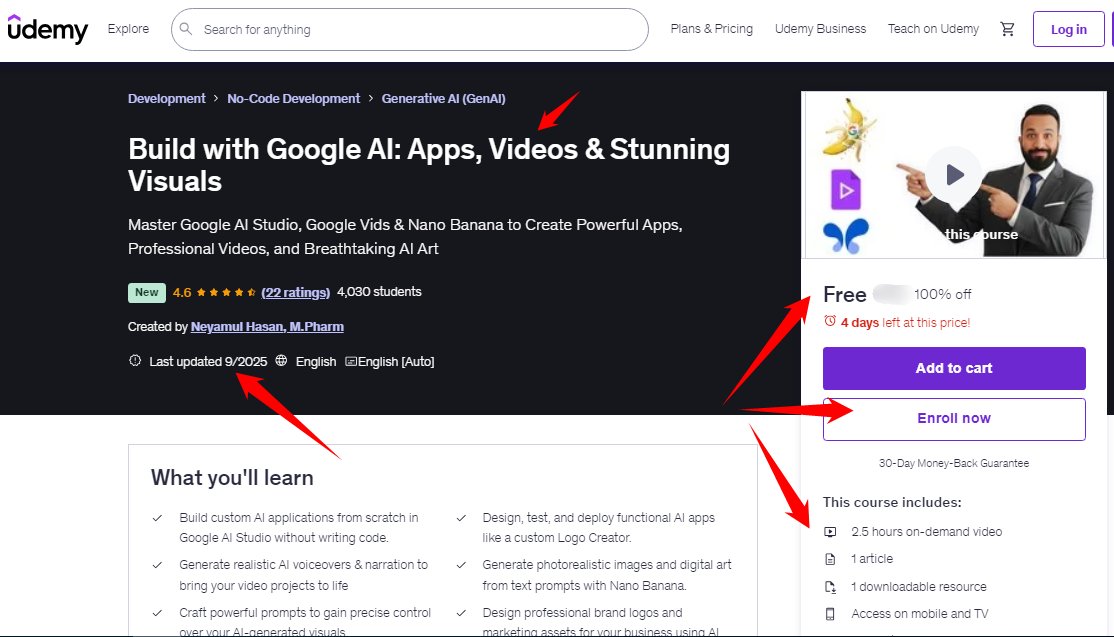The image size is (1114, 637).
Task: Click the English [Auto] caption text
Action: tap(396, 361)
